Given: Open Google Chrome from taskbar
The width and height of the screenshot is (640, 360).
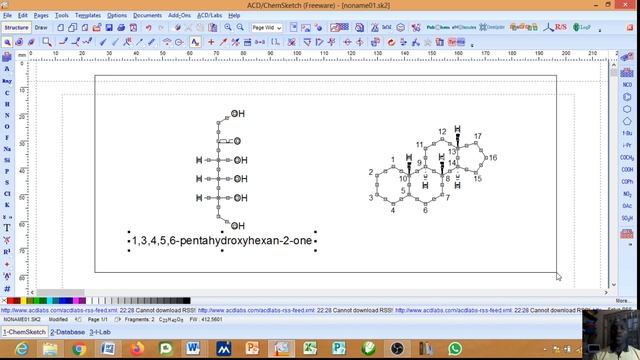Looking at the screenshot, I should coord(79,349).
